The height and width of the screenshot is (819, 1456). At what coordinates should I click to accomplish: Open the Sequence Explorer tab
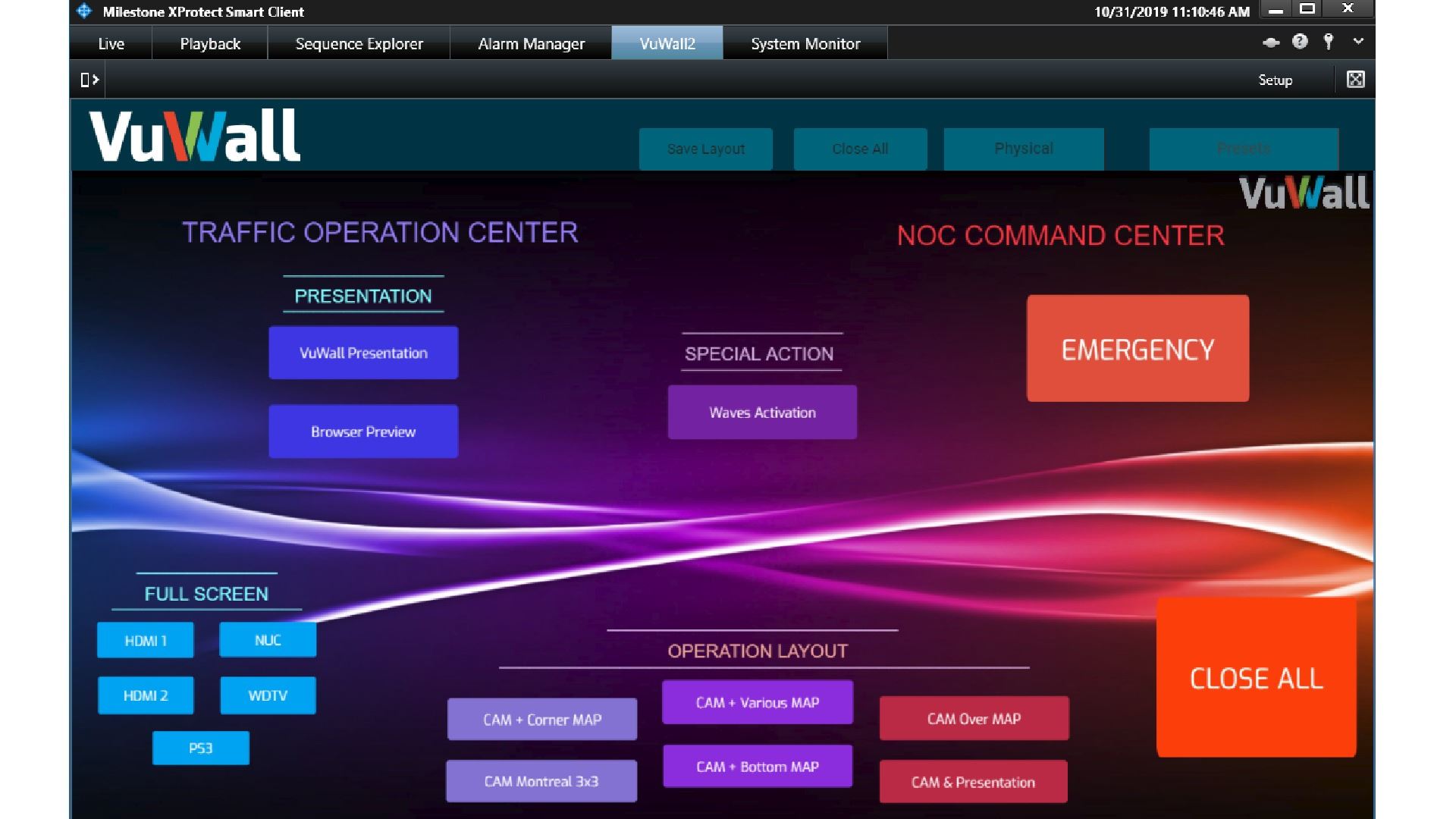[359, 44]
